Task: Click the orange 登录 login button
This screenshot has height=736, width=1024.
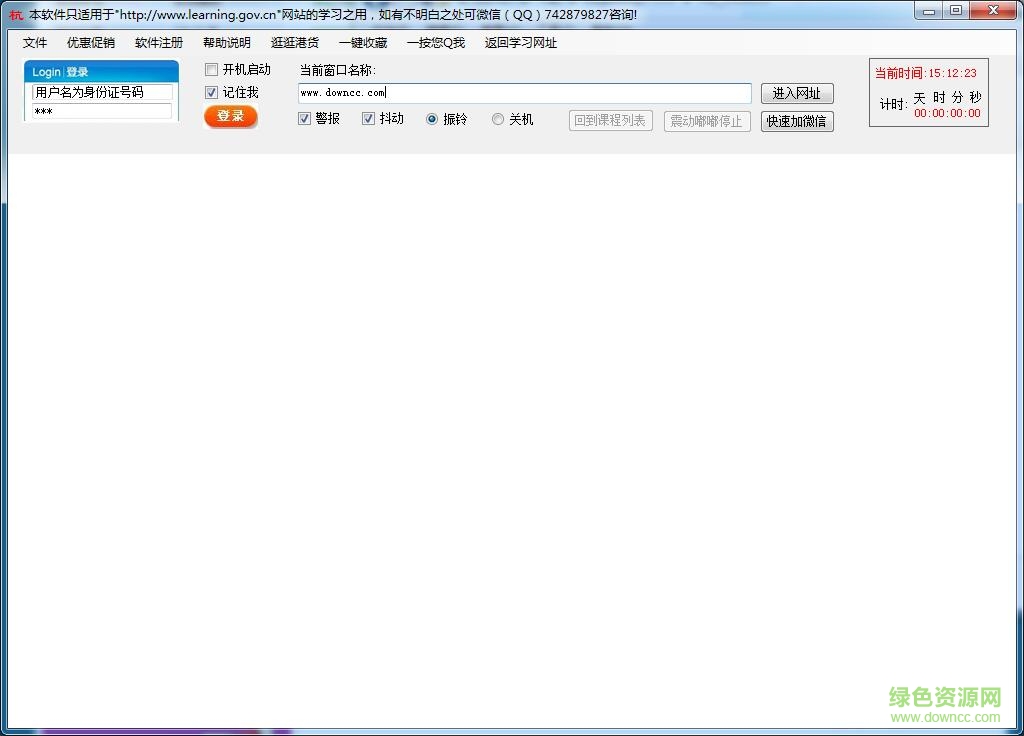Action: (231, 116)
